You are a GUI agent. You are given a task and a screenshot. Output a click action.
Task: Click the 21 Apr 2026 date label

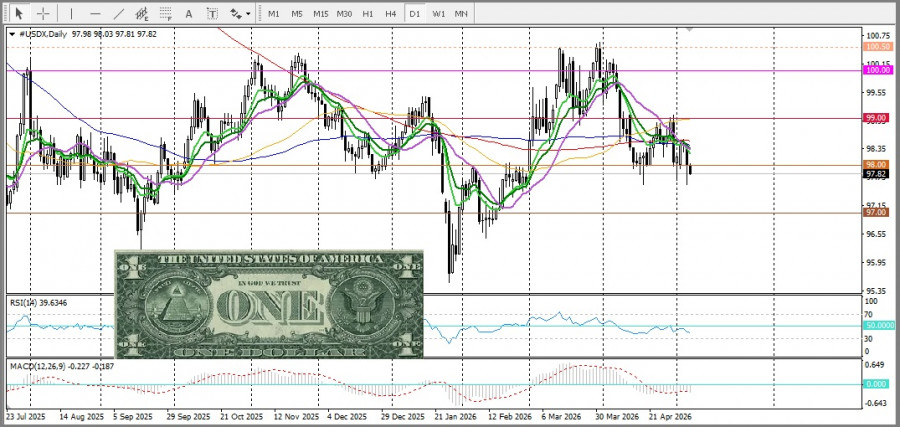[671, 416]
